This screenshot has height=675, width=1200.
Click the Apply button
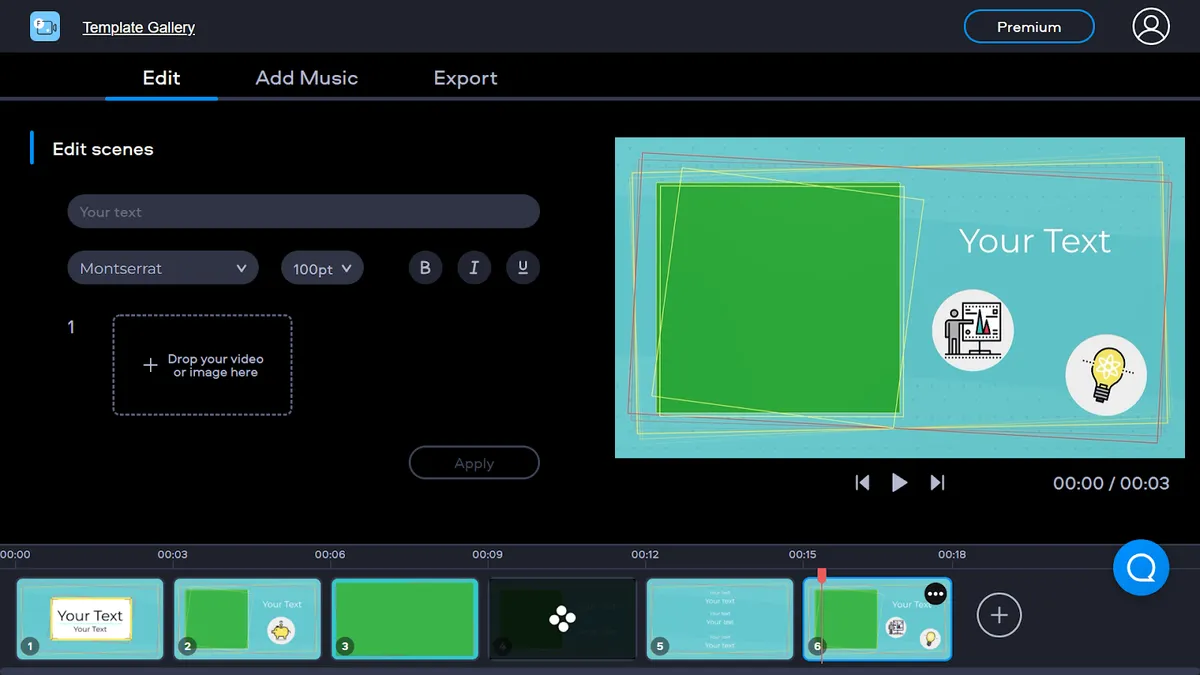pos(474,463)
